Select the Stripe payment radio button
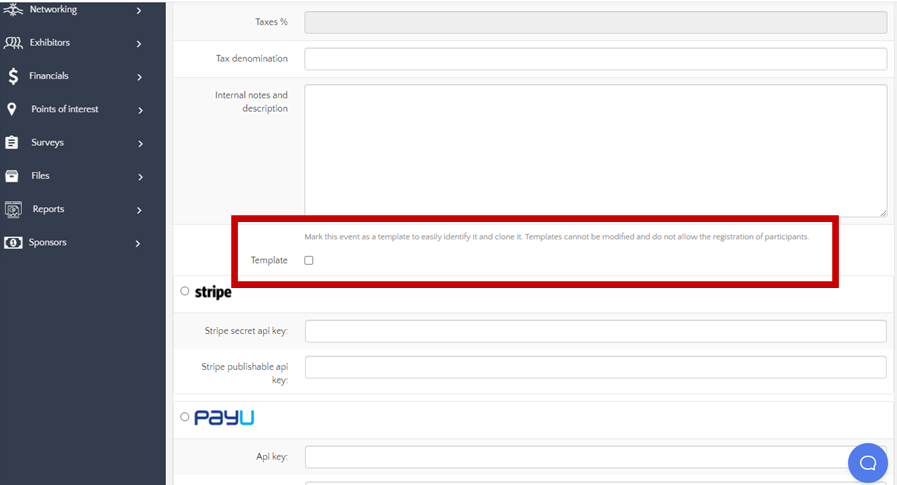The height and width of the screenshot is (485, 897). click(x=185, y=291)
